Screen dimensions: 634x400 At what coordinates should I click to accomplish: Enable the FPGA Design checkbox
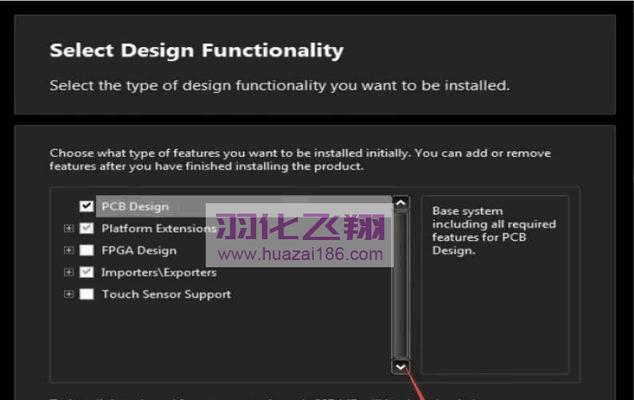point(87,250)
